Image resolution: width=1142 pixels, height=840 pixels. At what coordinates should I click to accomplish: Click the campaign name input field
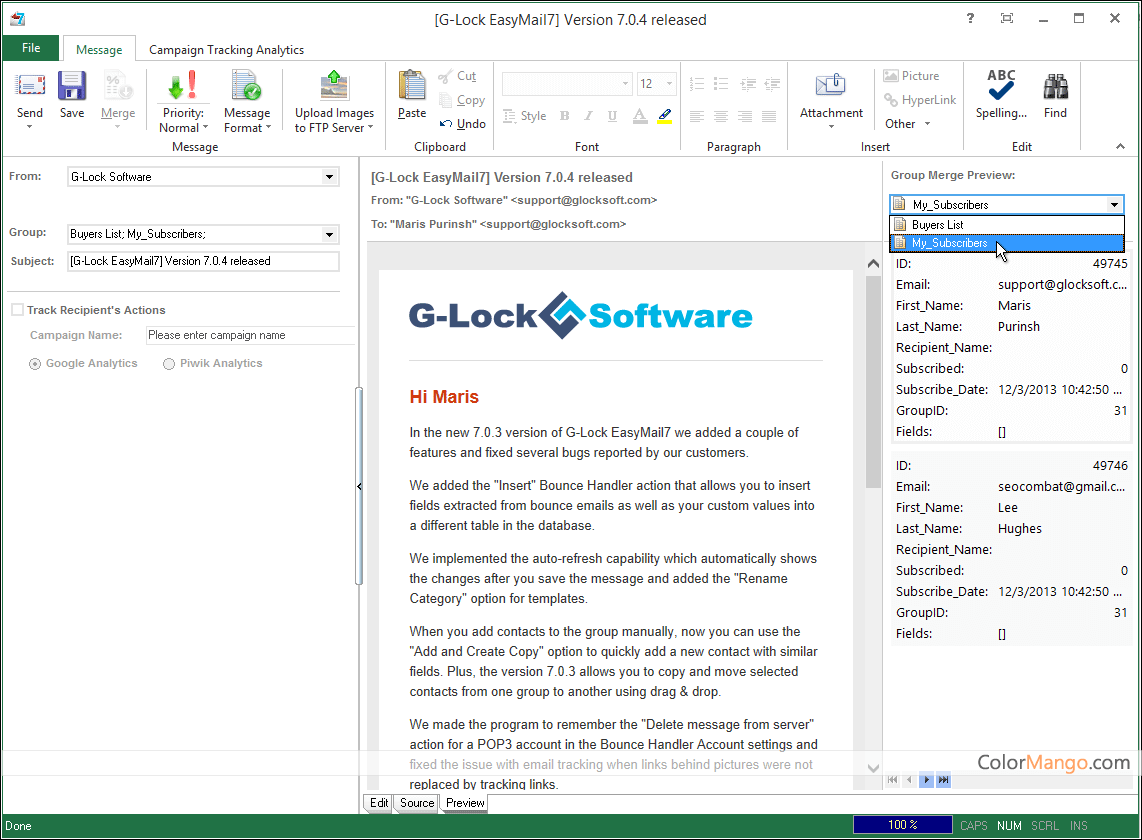coord(250,336)
